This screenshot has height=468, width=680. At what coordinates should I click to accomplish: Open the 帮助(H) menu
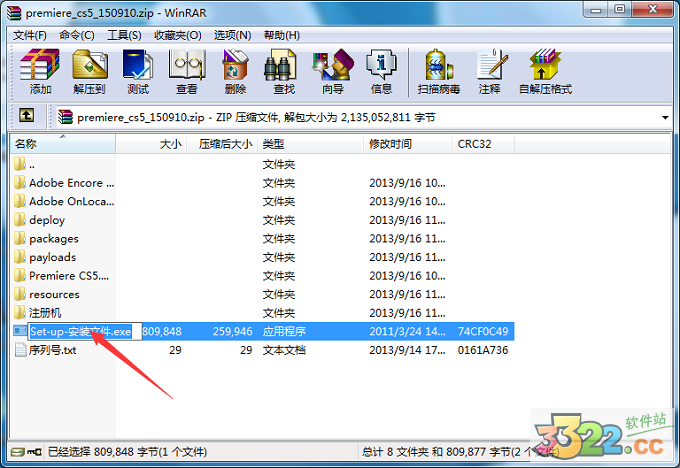(282, 35)
